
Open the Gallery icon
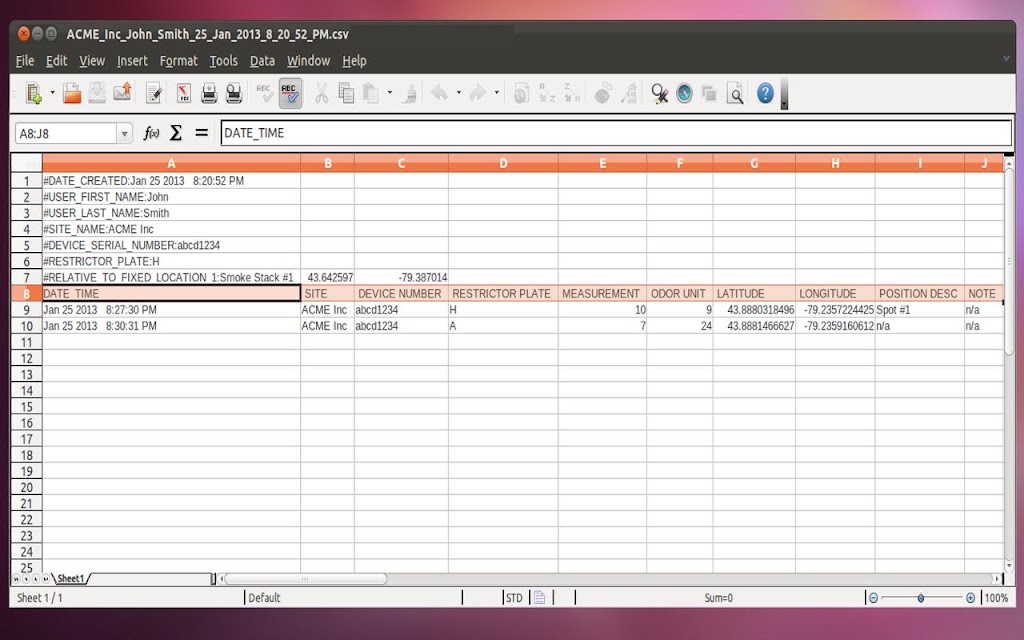[x=709, y=93]
